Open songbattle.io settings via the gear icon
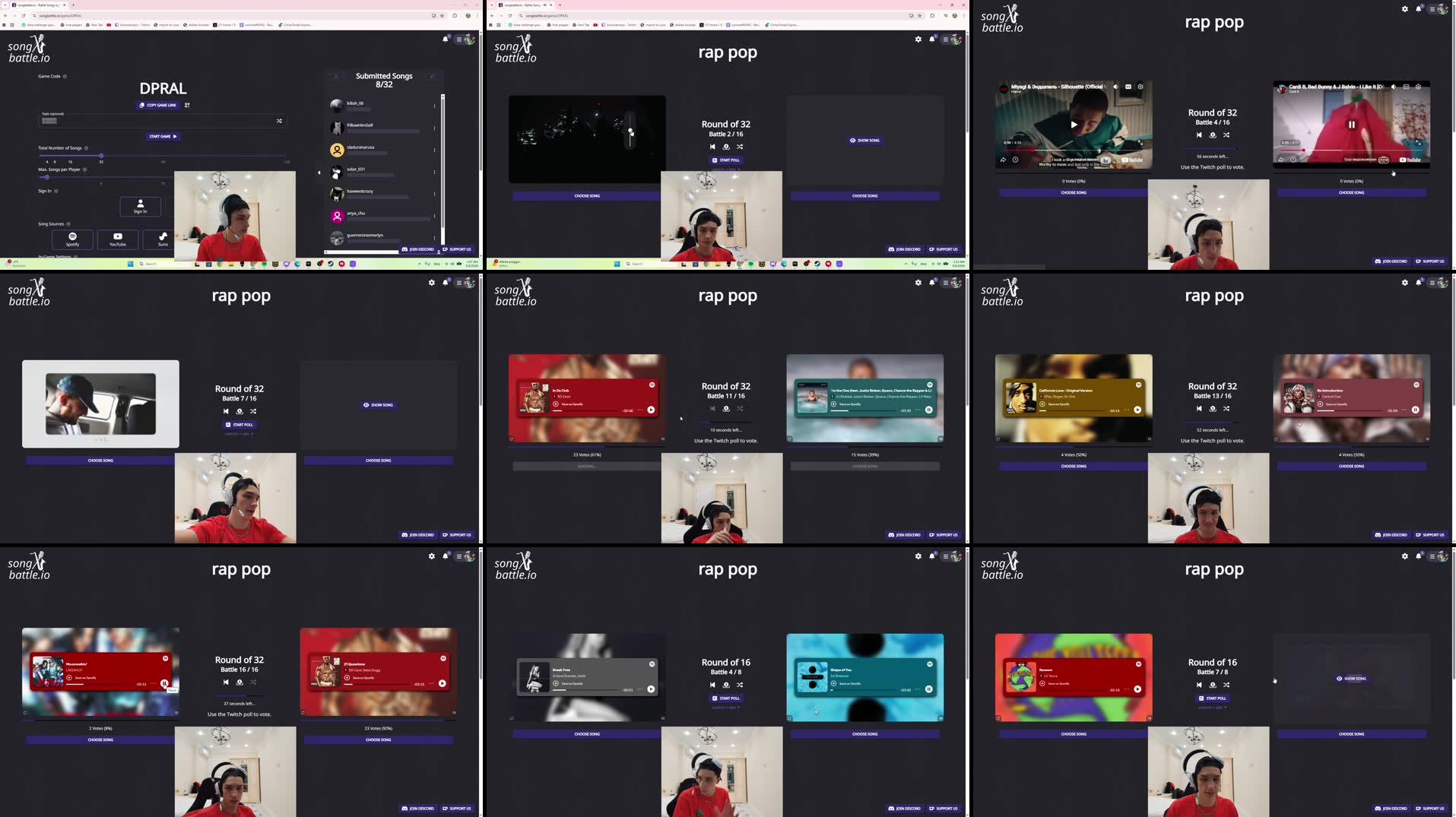Screen dimensions: 1456x817 (918, 39)
